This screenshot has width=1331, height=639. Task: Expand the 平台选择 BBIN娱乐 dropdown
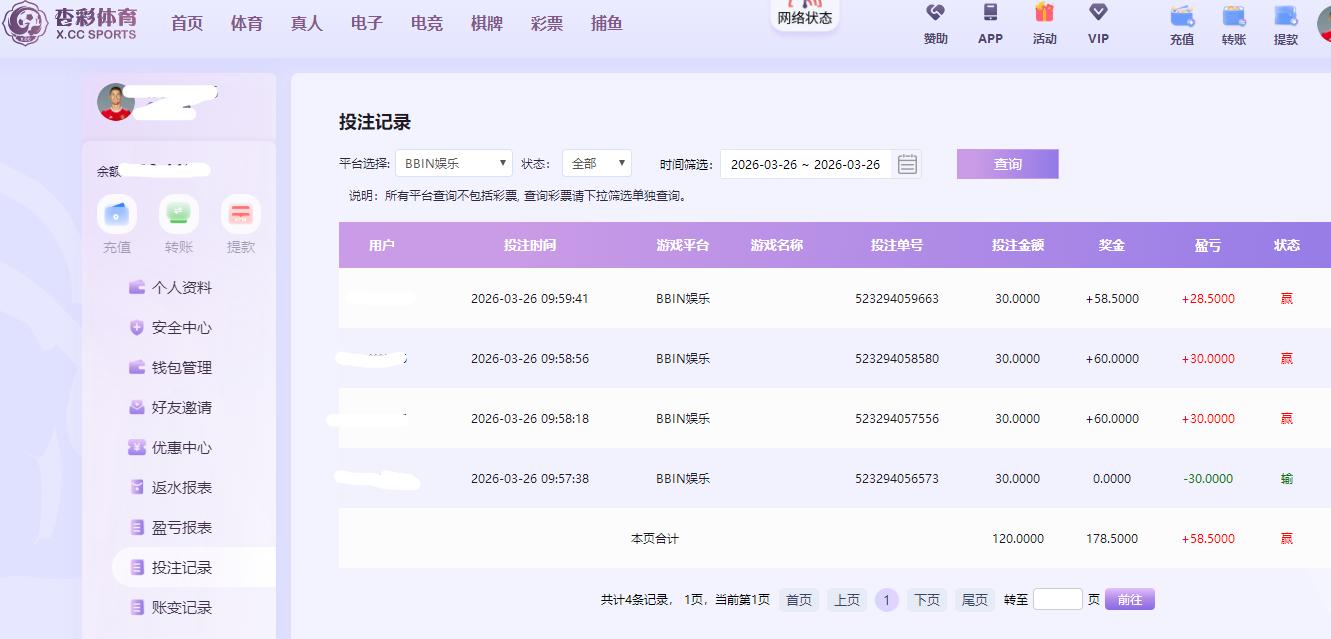pos(453,164)
